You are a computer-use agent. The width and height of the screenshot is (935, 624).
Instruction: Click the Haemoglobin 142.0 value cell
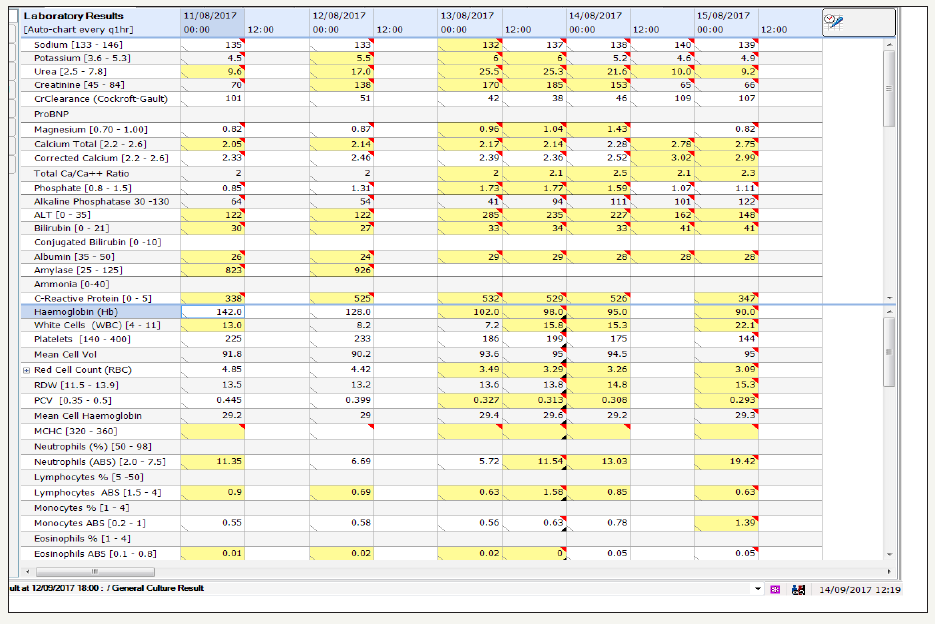pyautogui.click(x=212, y=312)
